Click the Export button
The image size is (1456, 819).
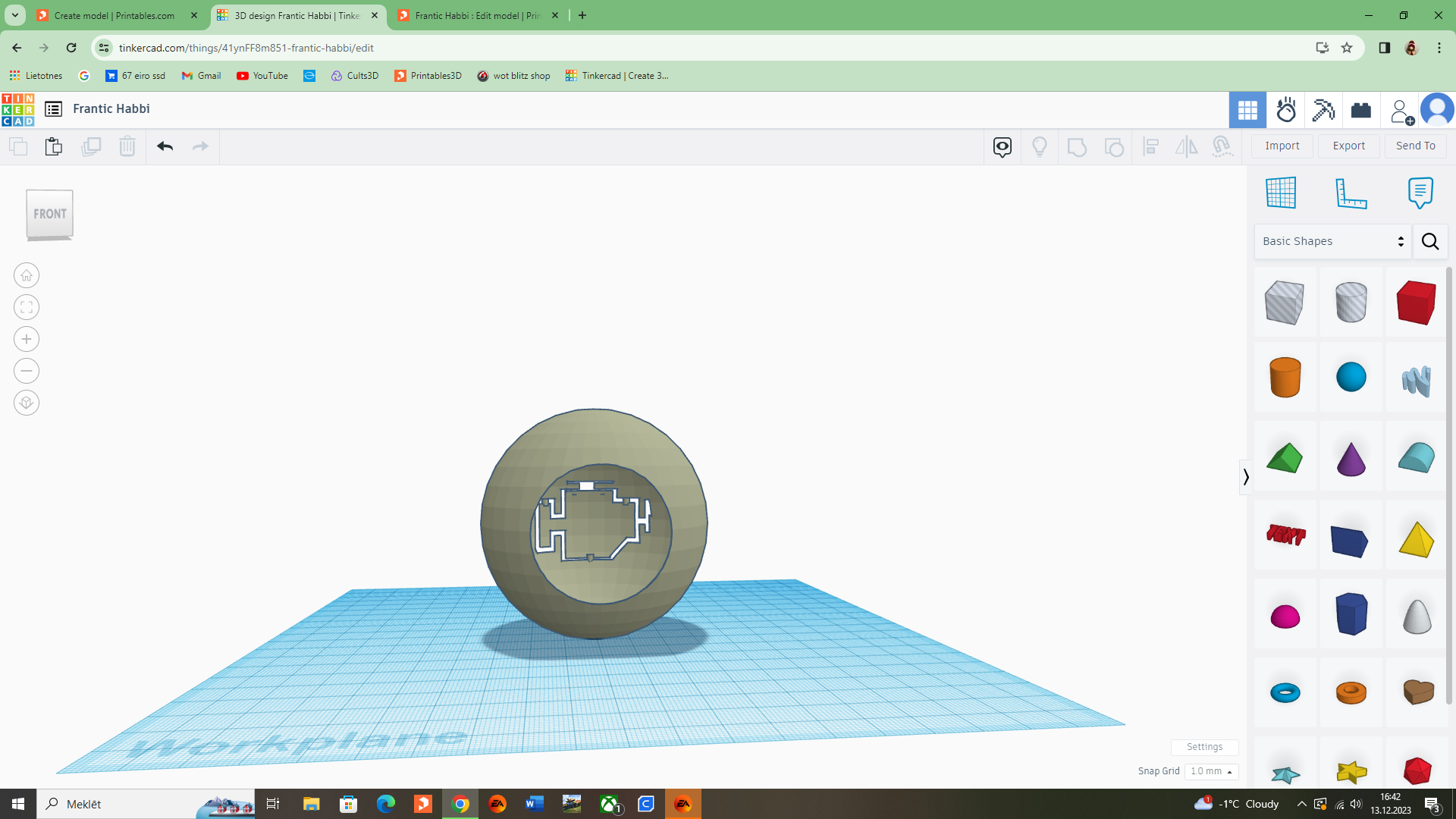click(1348, 146)
